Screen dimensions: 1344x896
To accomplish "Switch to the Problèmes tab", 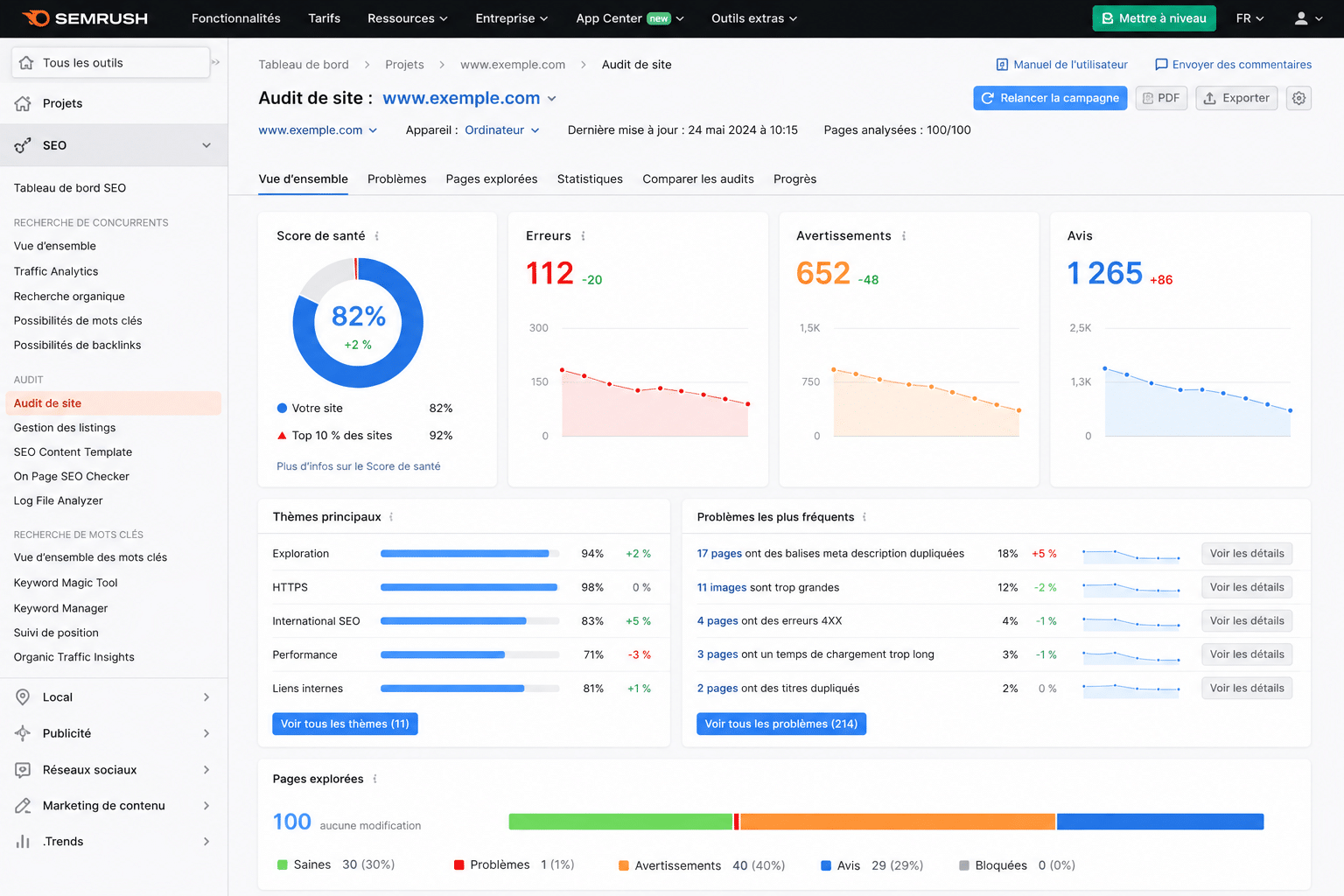I will point(396,178).
